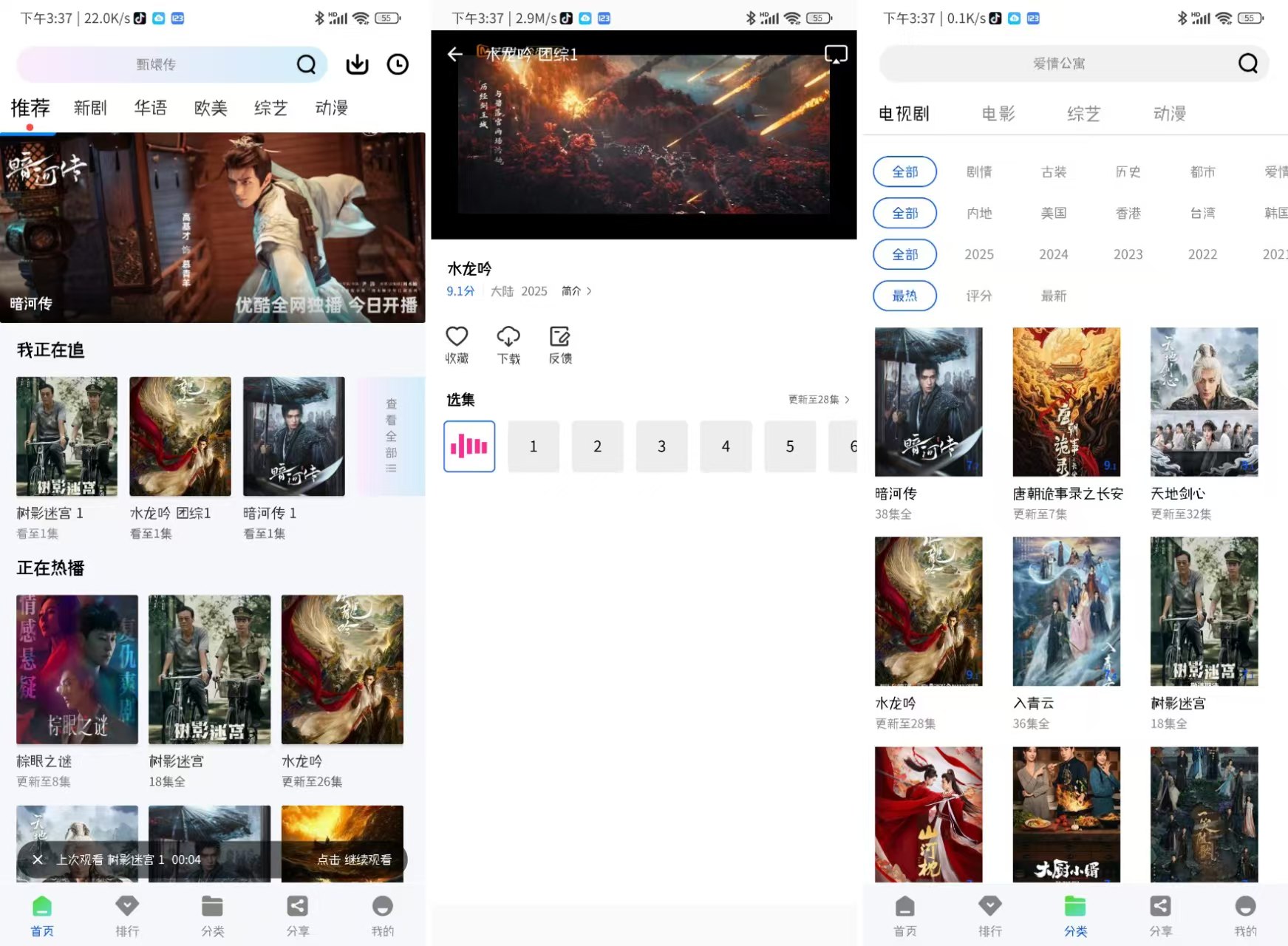Open the download manager icon
Screen dimensions: 1288x946
click(357, 65)
